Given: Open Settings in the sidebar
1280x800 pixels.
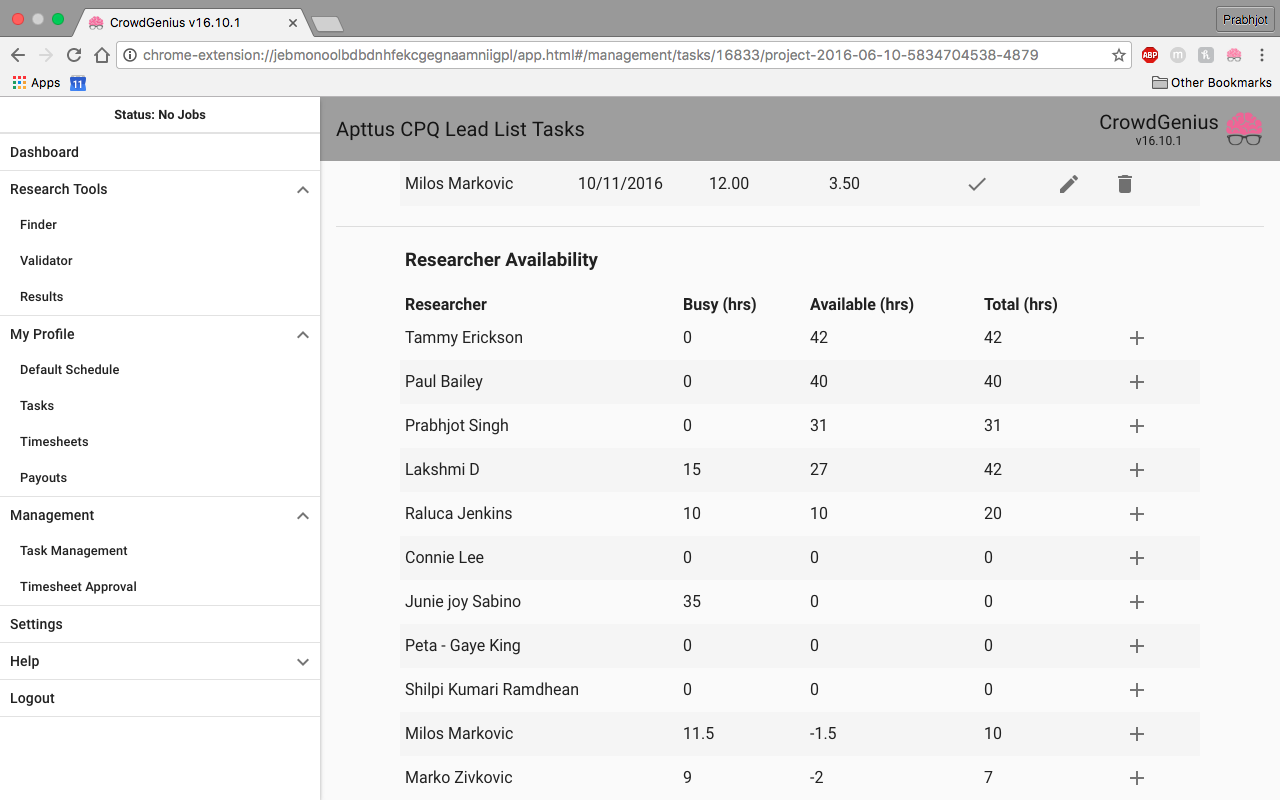Looking at the screenshot, I should (160, 624).
